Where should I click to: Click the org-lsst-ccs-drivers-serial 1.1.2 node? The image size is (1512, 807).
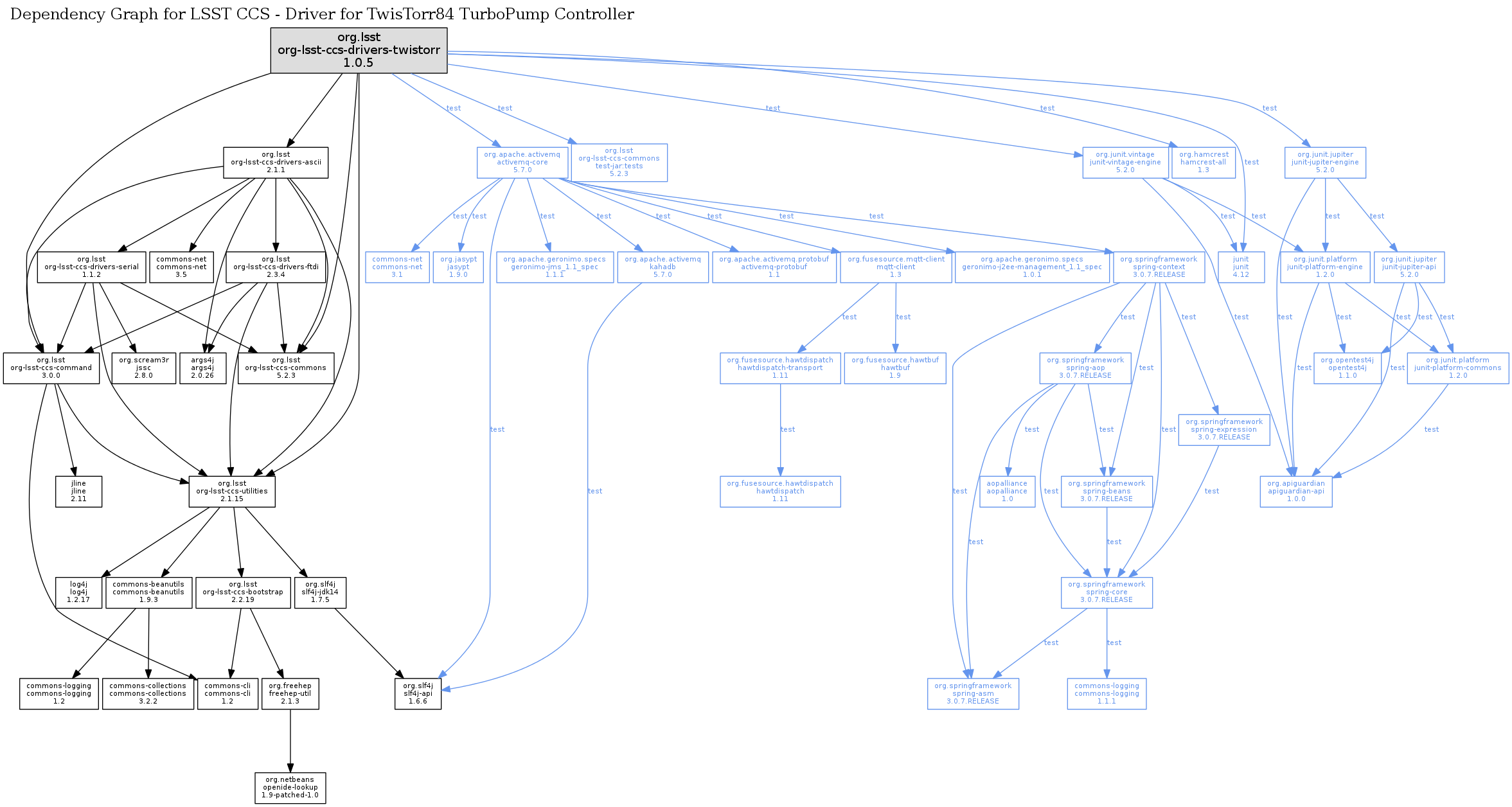coord(91,267)
